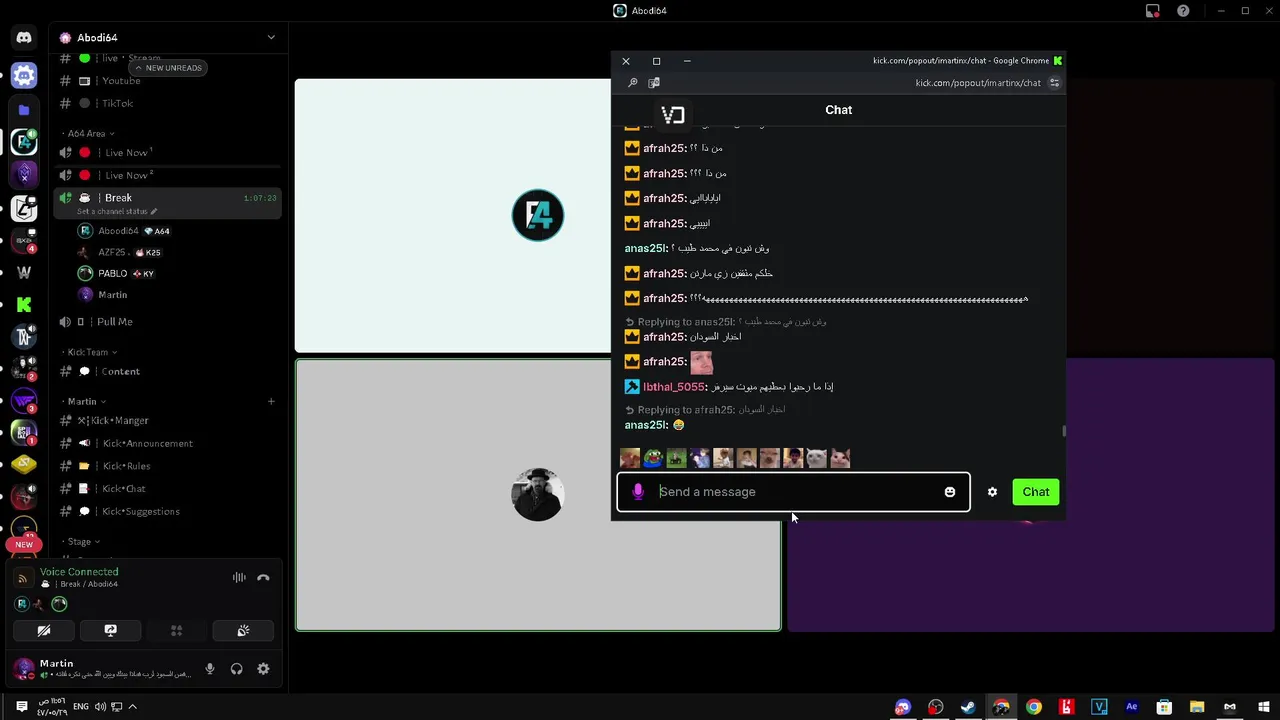Collapse the Martin category
This screenshot has height=720, width=1280.
pos(84,401)
